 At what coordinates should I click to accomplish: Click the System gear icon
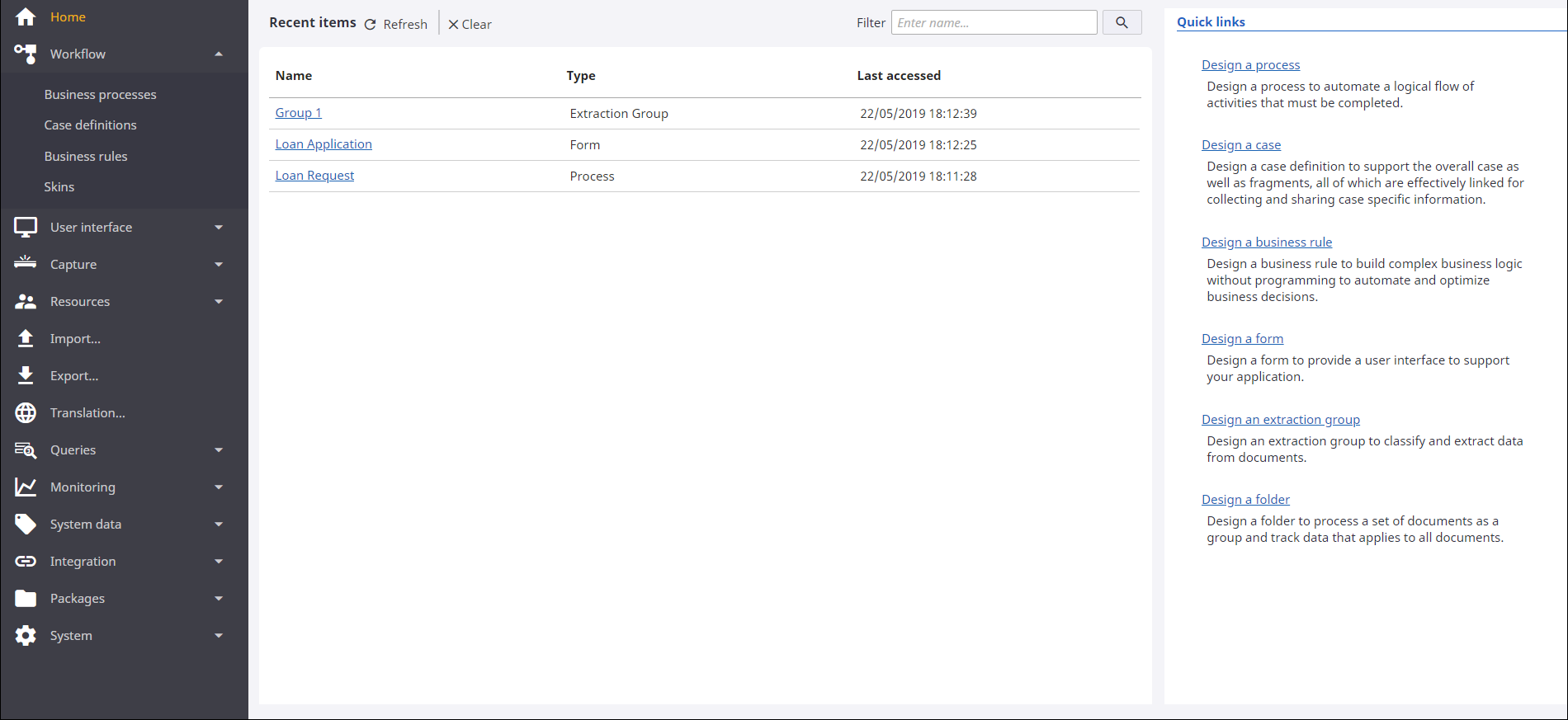tap(26, 635)
